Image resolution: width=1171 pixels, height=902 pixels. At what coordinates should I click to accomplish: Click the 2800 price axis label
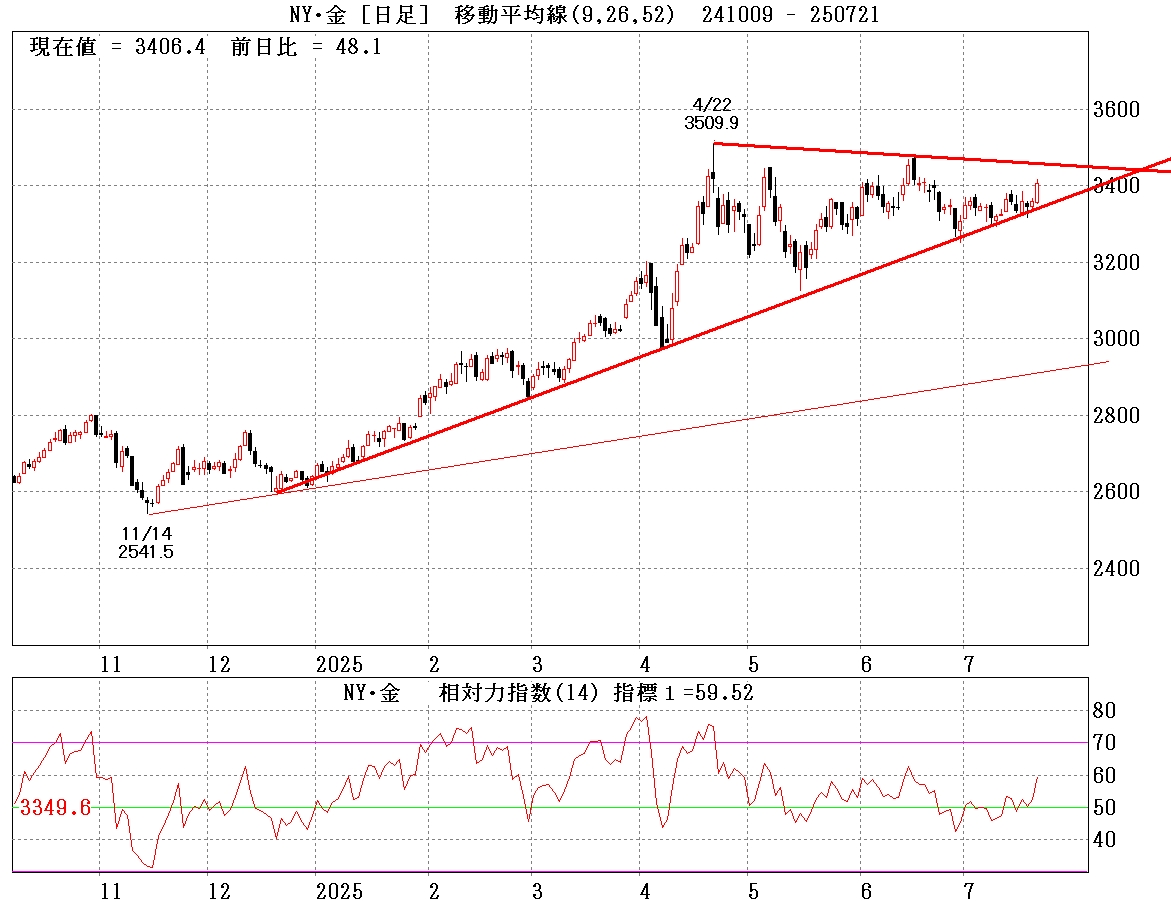(x=1114, y=416)
